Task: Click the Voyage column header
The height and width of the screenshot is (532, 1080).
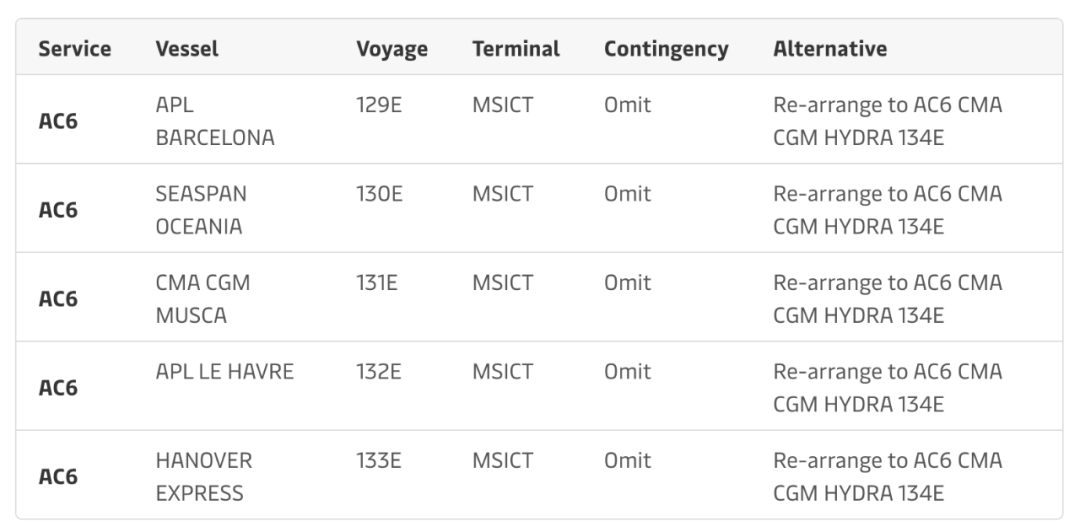Action: tap(392, 48)
